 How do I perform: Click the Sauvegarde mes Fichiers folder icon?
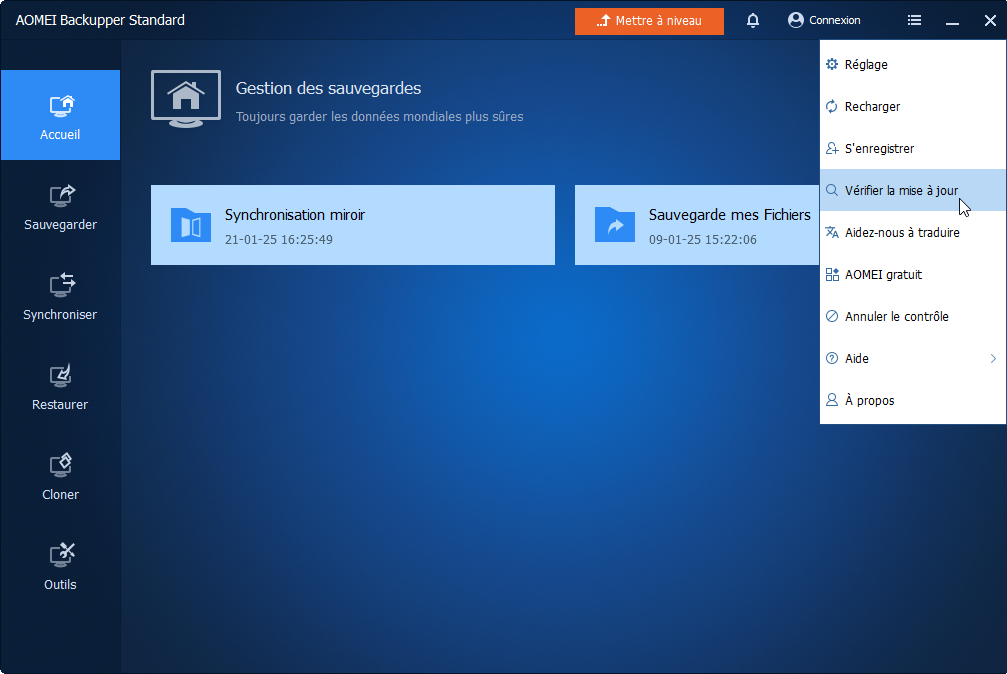615,225
